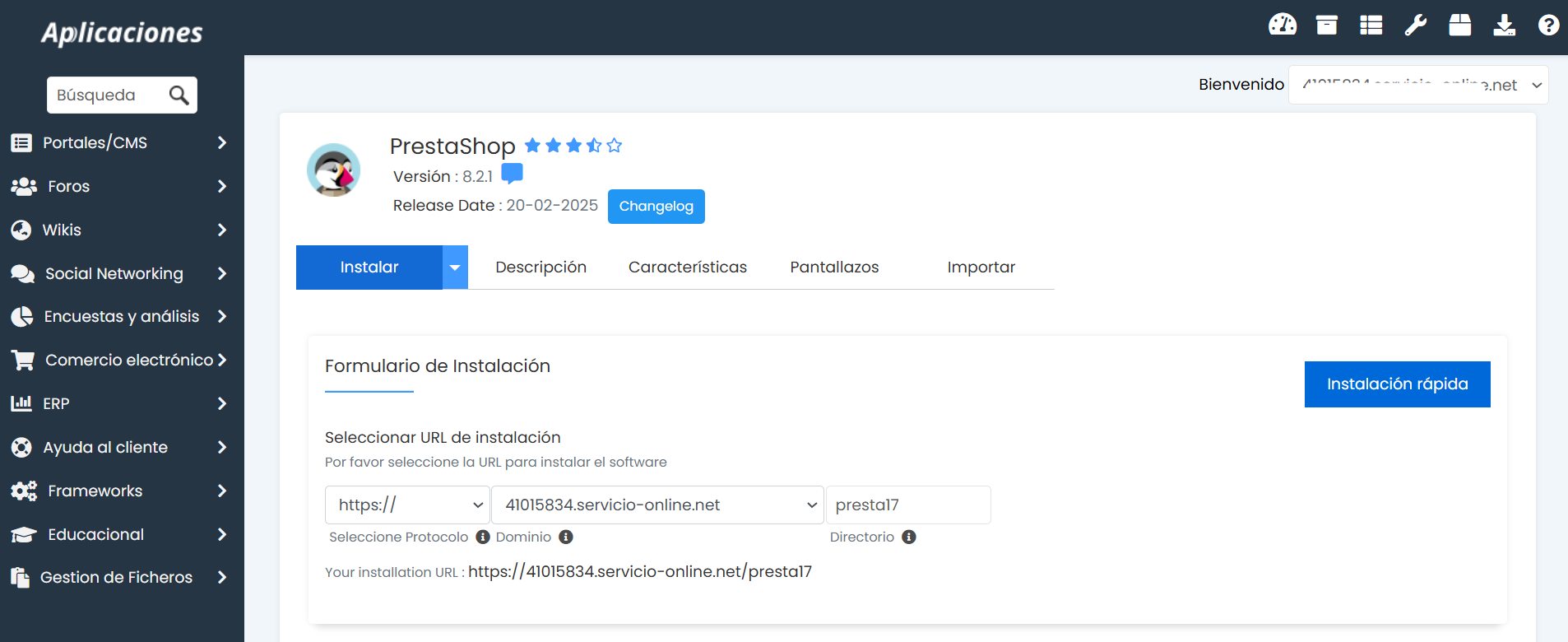Click the Directorio field containing presta17

908,505
